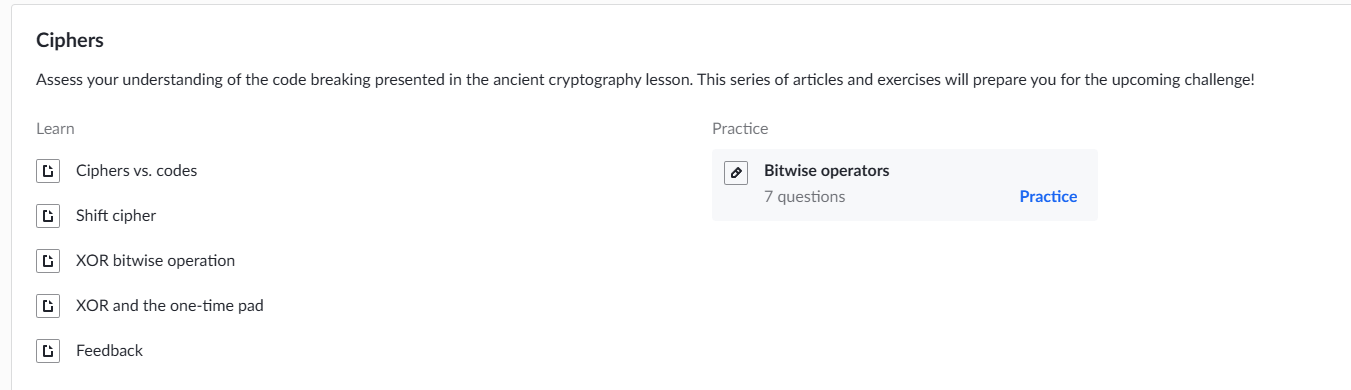Click the article icon beside Ciphers vs. codes
Viewport: 1351px width, 390px height.
(x=47, y=171)
